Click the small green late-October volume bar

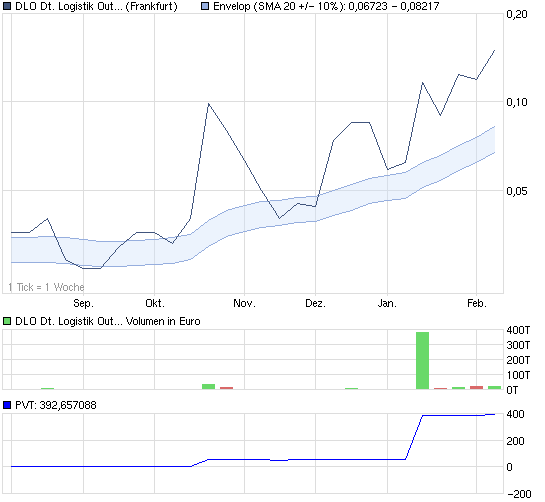[x=209, y=387]
